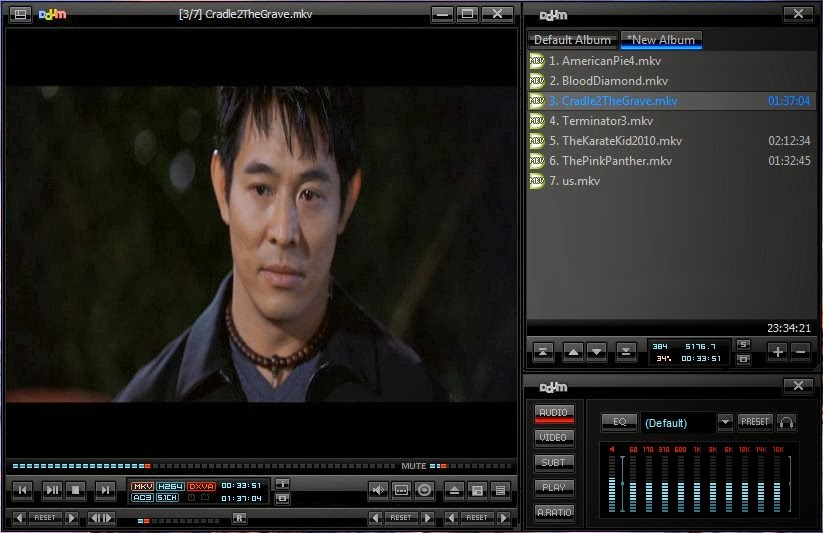
Task: Toggle play/pause for Cradle2TheGrave
Action: (x=52, y=490)
